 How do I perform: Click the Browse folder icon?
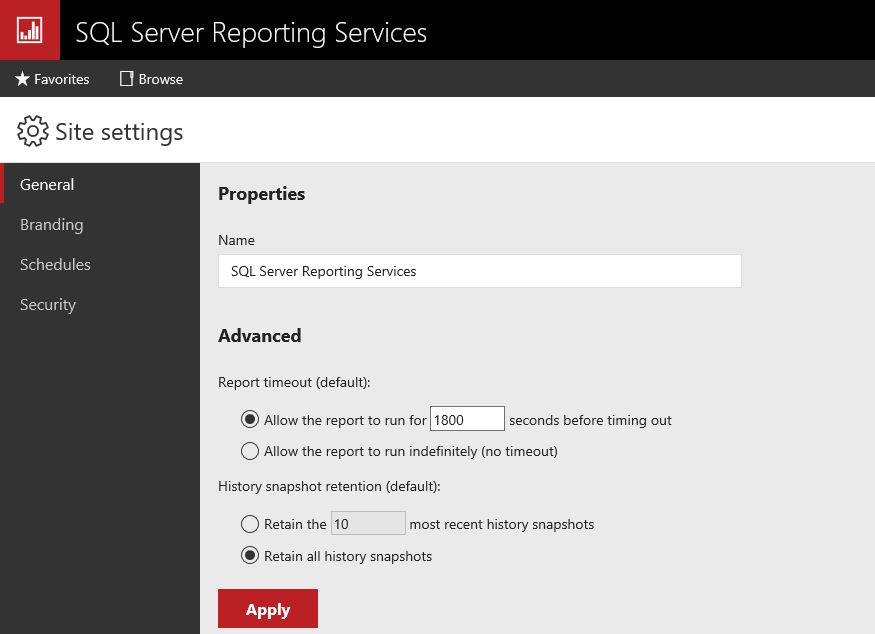tap(125, 78)
